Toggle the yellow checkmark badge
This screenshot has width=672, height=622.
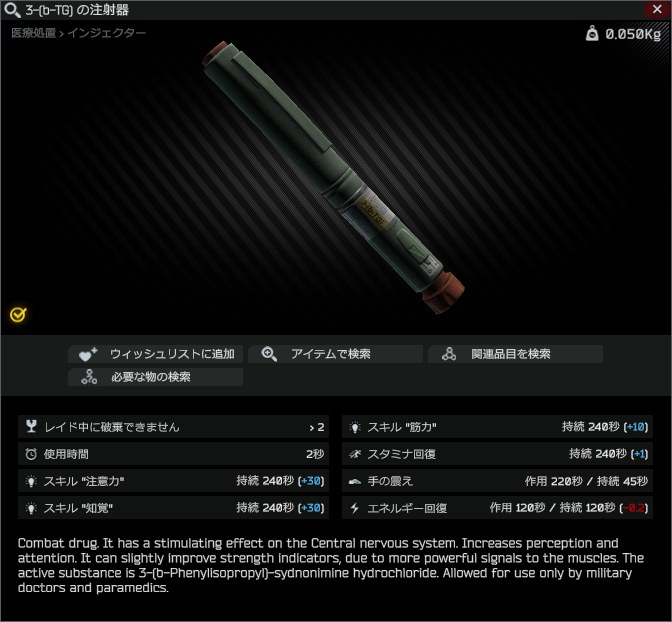18,315
